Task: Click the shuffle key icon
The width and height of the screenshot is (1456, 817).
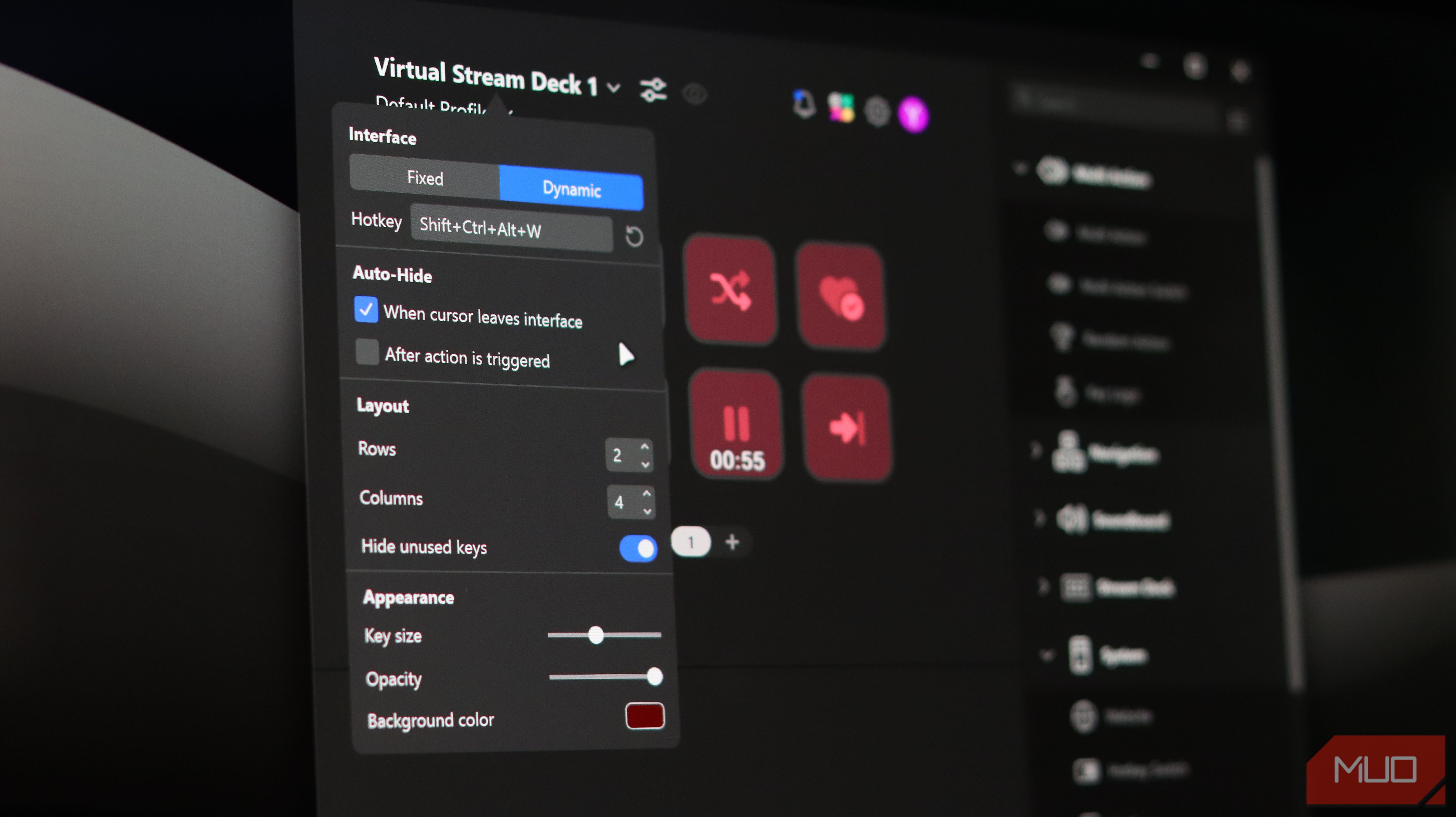Action: (x=730, y=290)
